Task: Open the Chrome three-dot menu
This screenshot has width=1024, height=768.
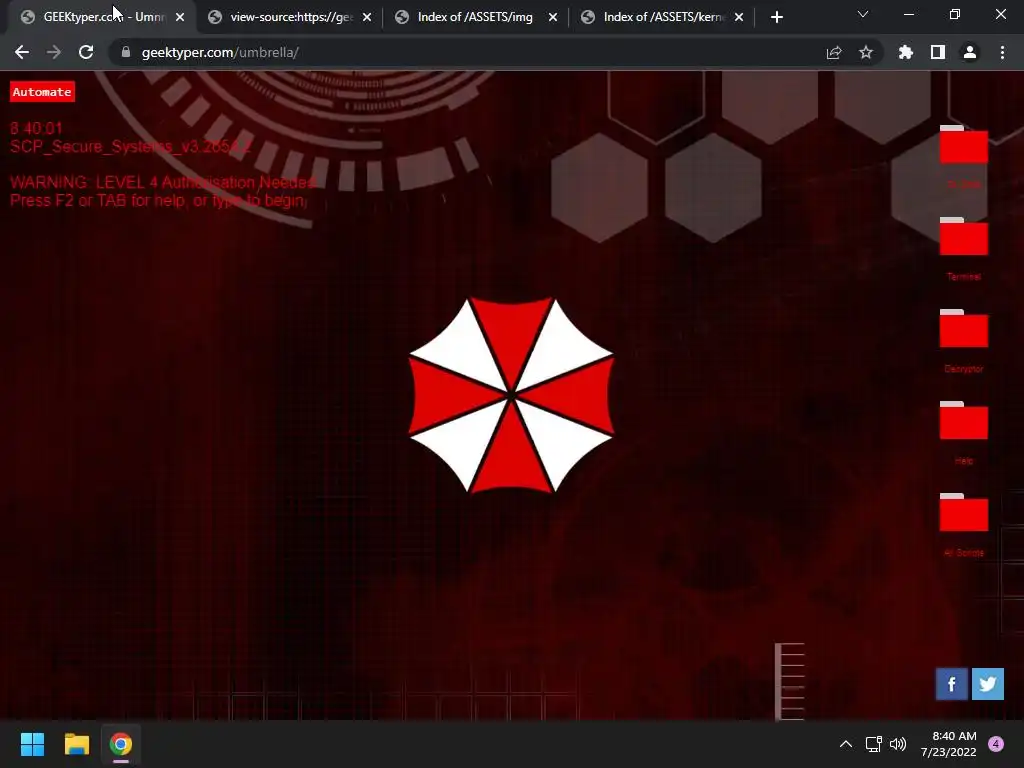Action: click(x=1002, y=52)
